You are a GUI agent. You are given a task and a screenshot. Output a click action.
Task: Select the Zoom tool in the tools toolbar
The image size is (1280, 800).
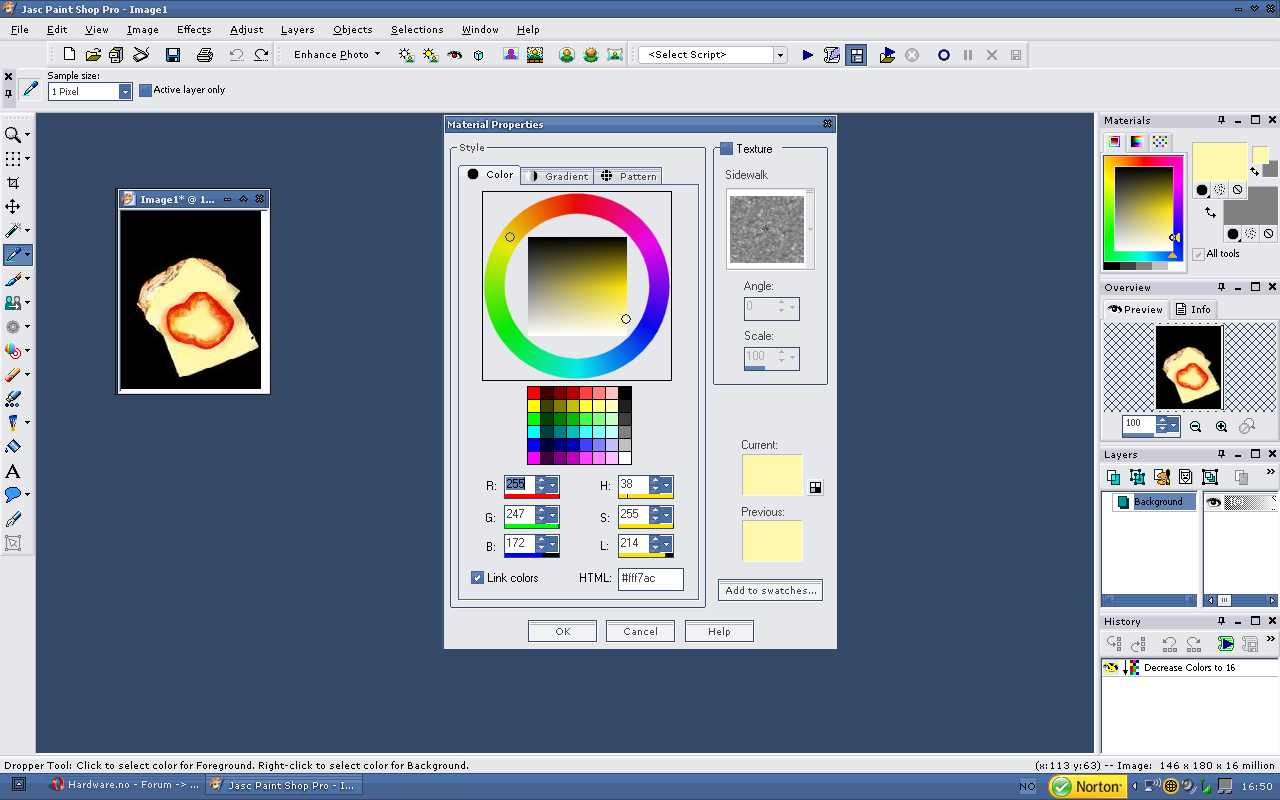[13, 135]
